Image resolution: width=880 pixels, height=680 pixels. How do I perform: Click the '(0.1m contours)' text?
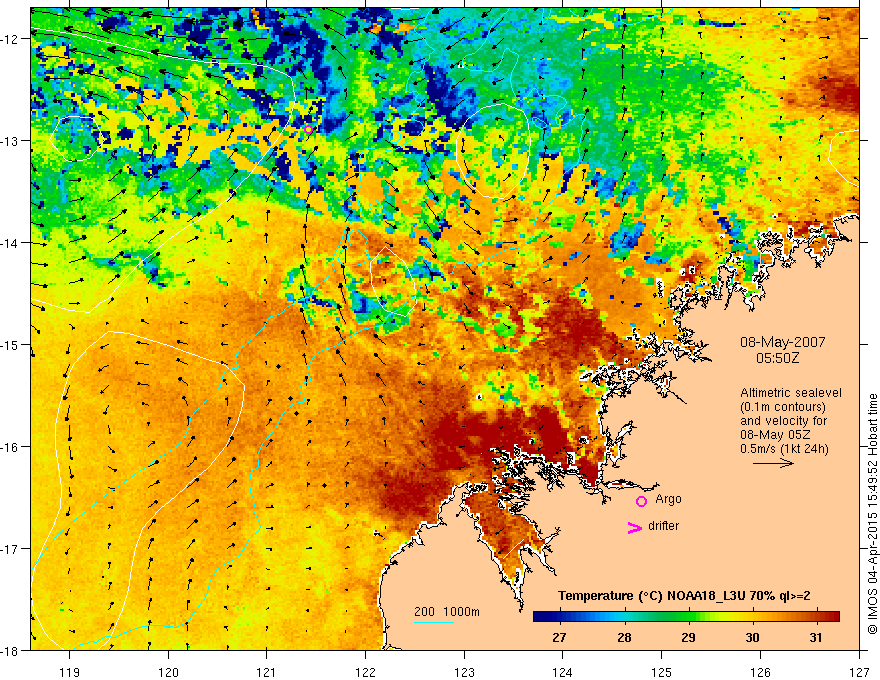click(783, 407)
